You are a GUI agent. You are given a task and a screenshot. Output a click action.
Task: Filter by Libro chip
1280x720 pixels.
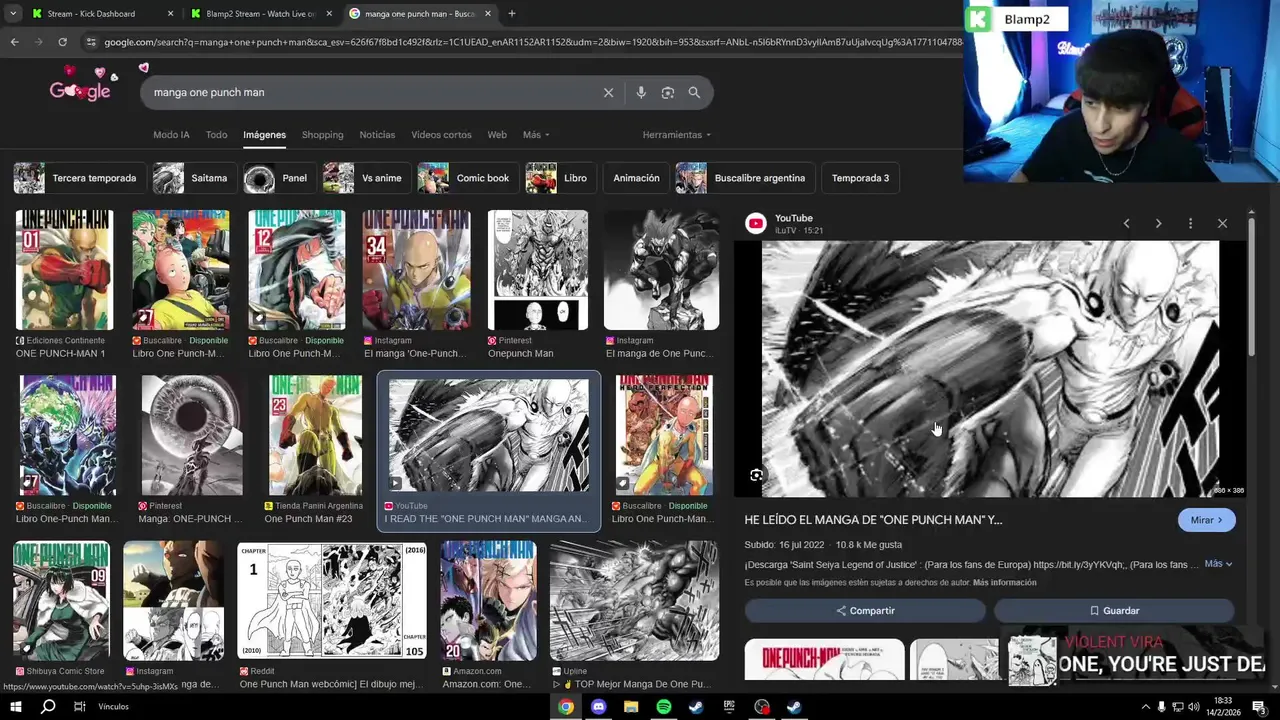coord(559,178)
